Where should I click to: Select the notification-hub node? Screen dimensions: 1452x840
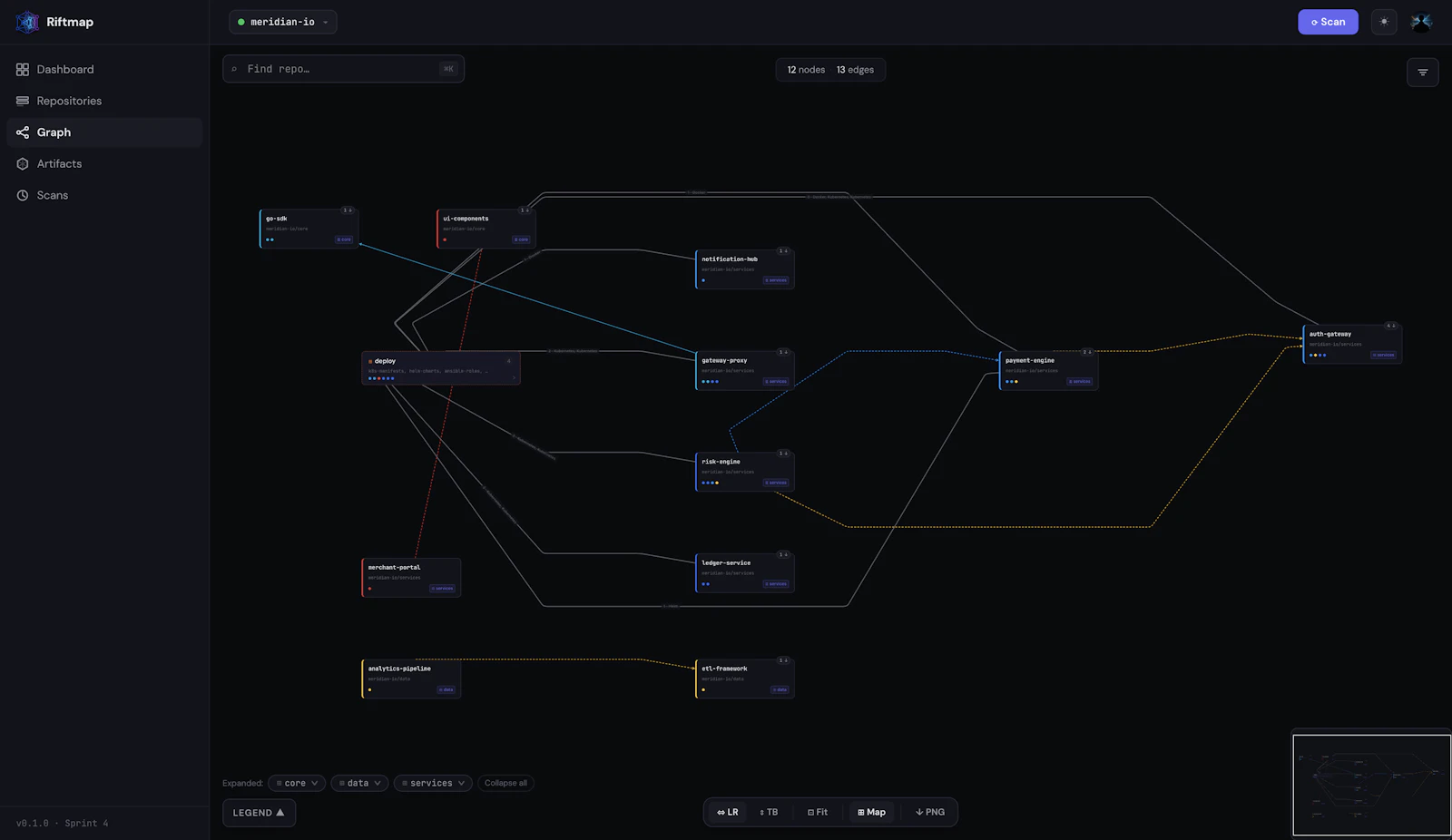point(744,269)
